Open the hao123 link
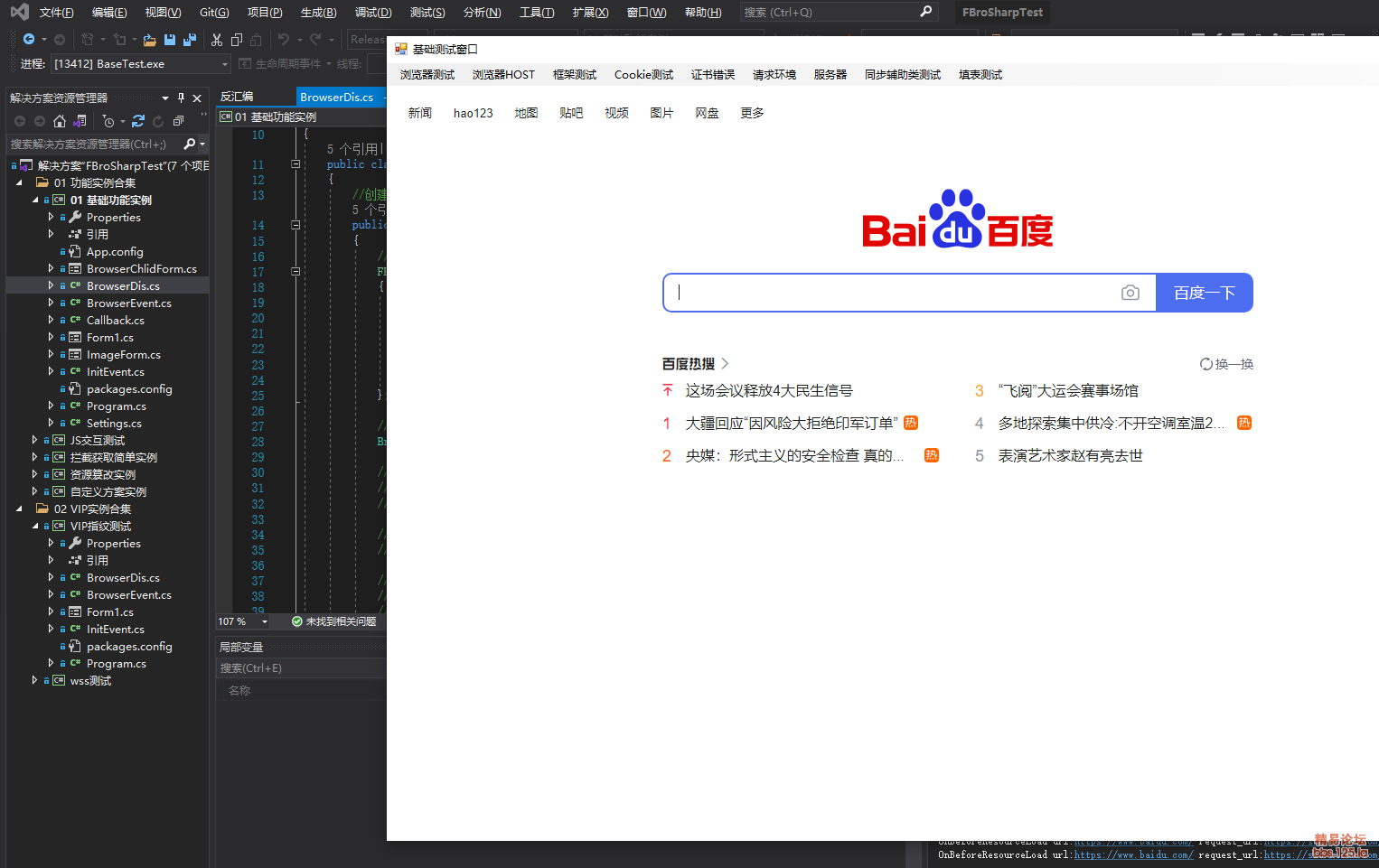The width and height of the screenshot is (1379, 868). pyautogui.click(x=474, y=113)
